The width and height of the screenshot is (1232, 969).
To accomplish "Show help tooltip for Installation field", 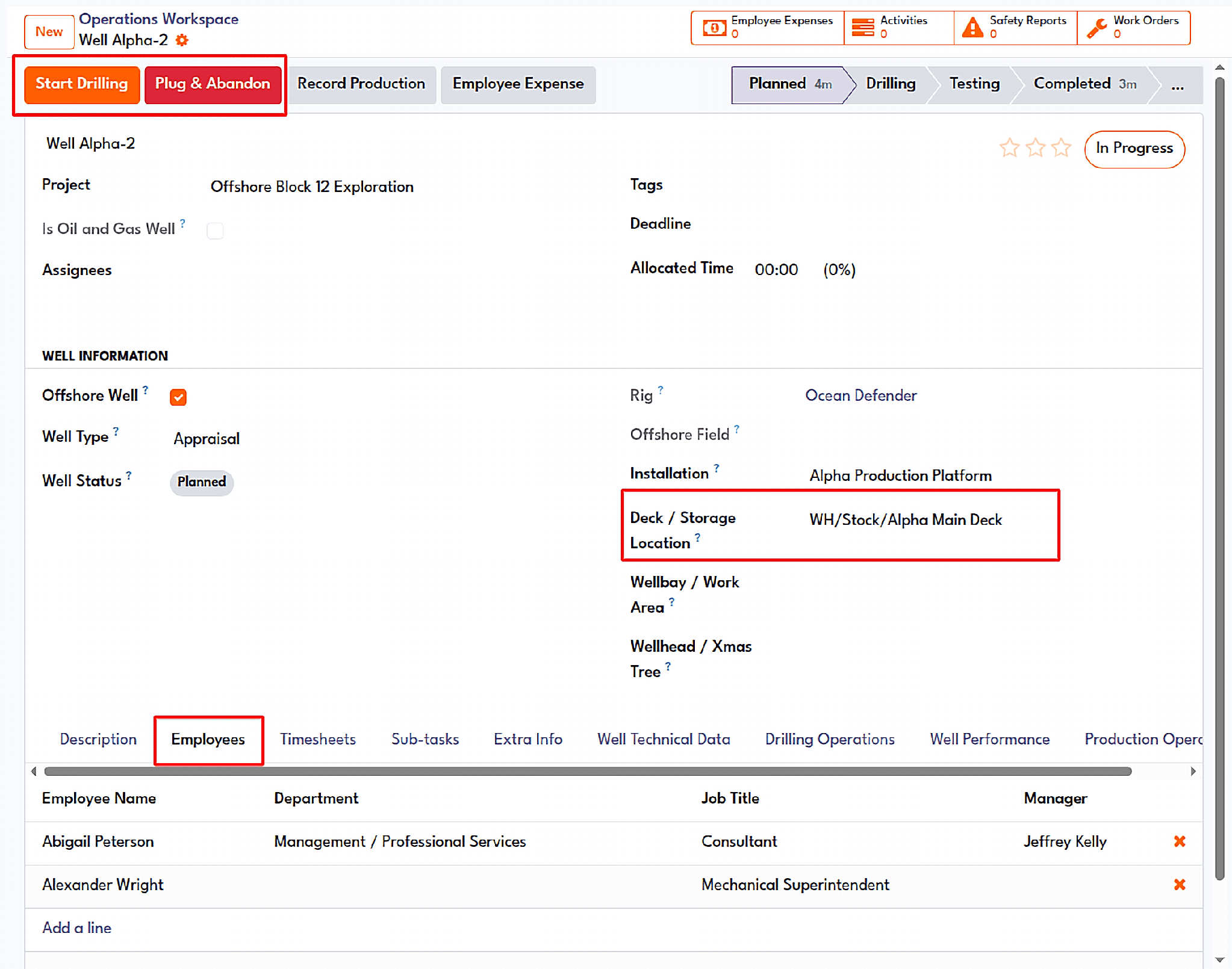I will [x=716, y=468].
